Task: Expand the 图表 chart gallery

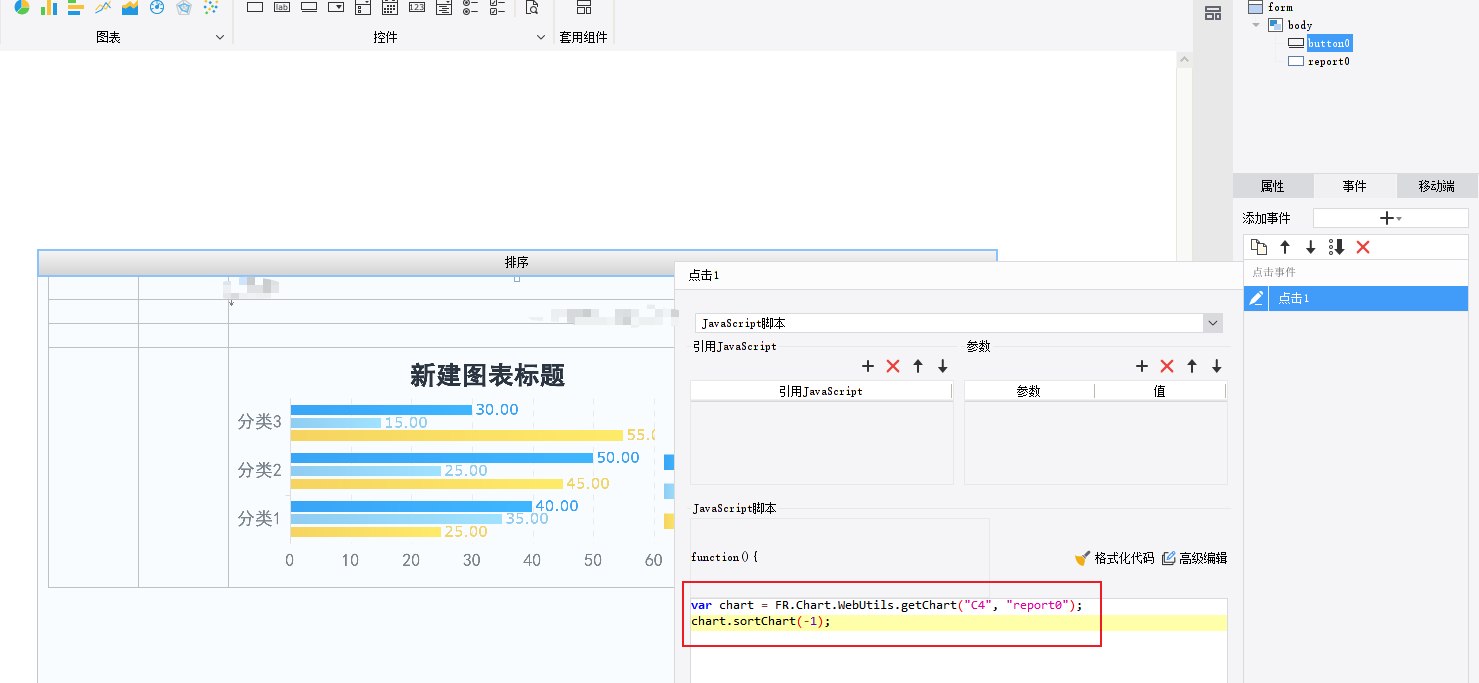Action: pos(220,37)
